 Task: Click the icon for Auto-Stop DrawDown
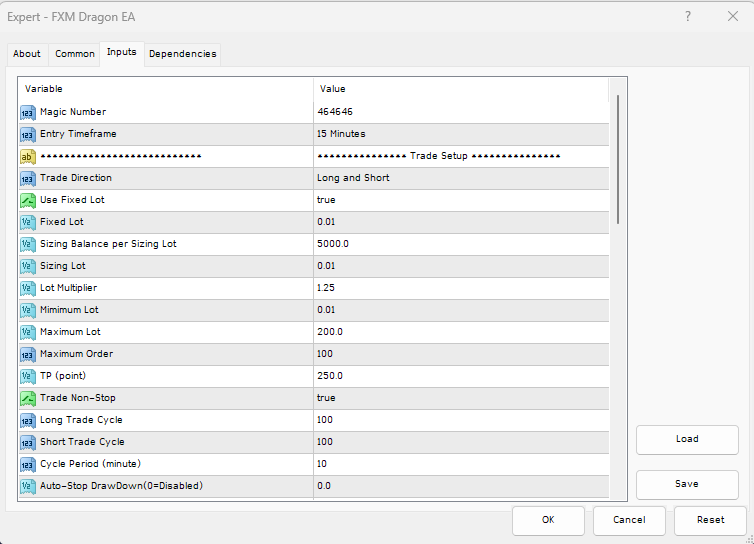point(28,487)
